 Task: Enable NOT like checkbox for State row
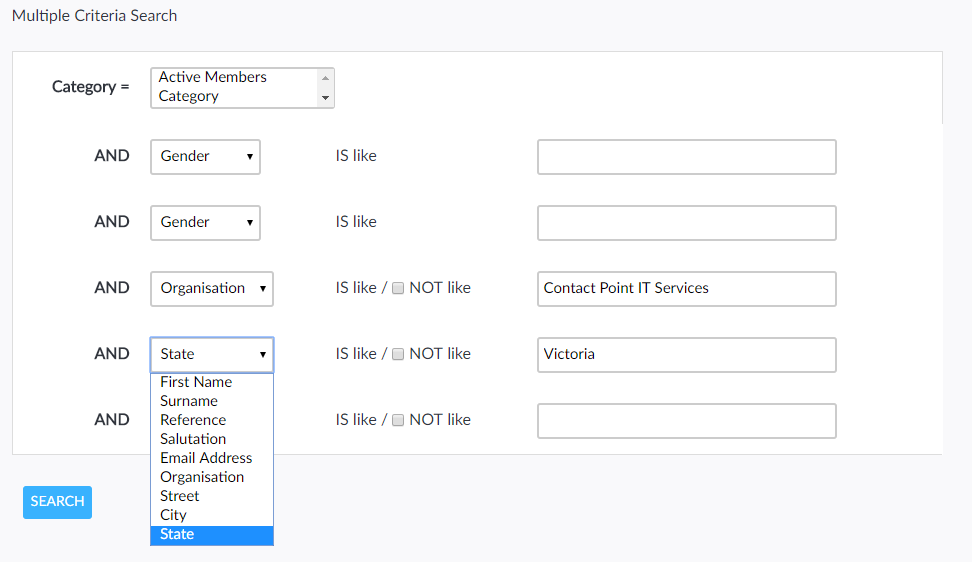click(398, 354)
